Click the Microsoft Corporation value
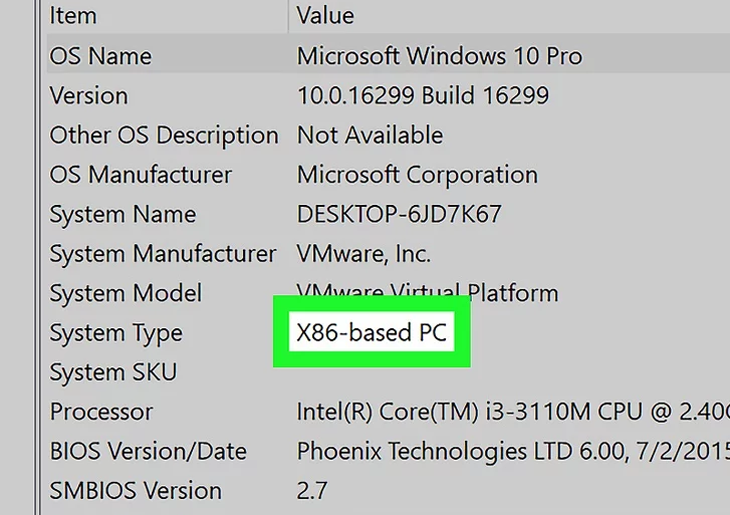This screenshot has height=515, width=730. (x=417, y=174)
